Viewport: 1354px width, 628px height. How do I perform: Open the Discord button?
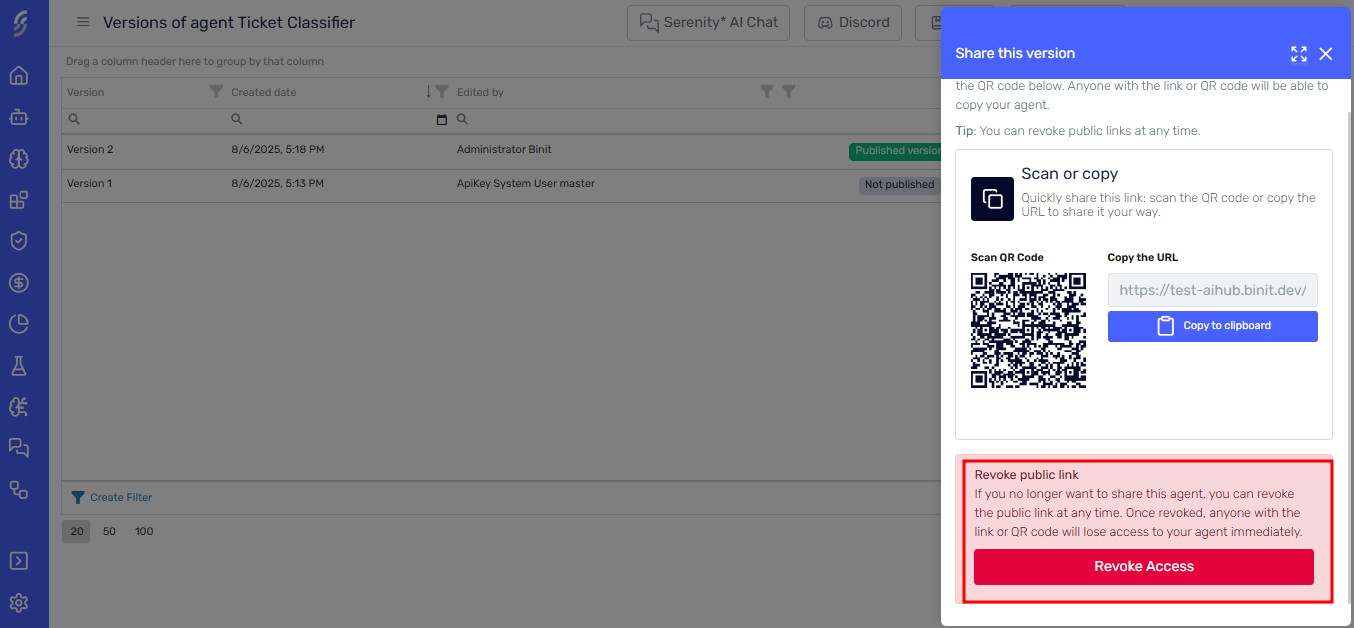pyautogui.click(x=853, y=22)
